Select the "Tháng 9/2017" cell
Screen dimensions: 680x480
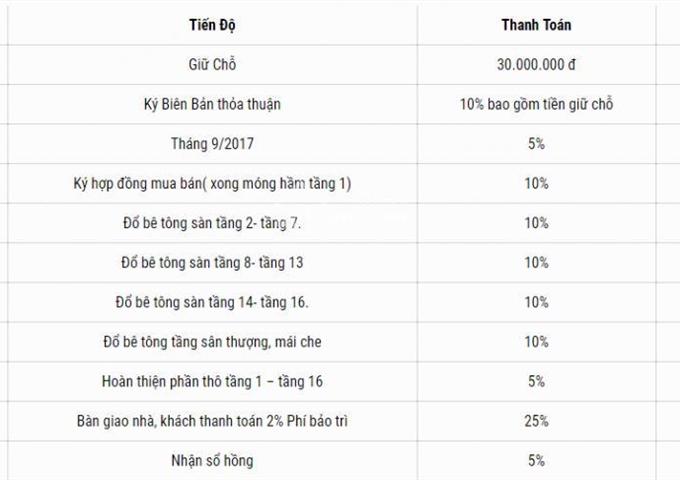(211, 144)
